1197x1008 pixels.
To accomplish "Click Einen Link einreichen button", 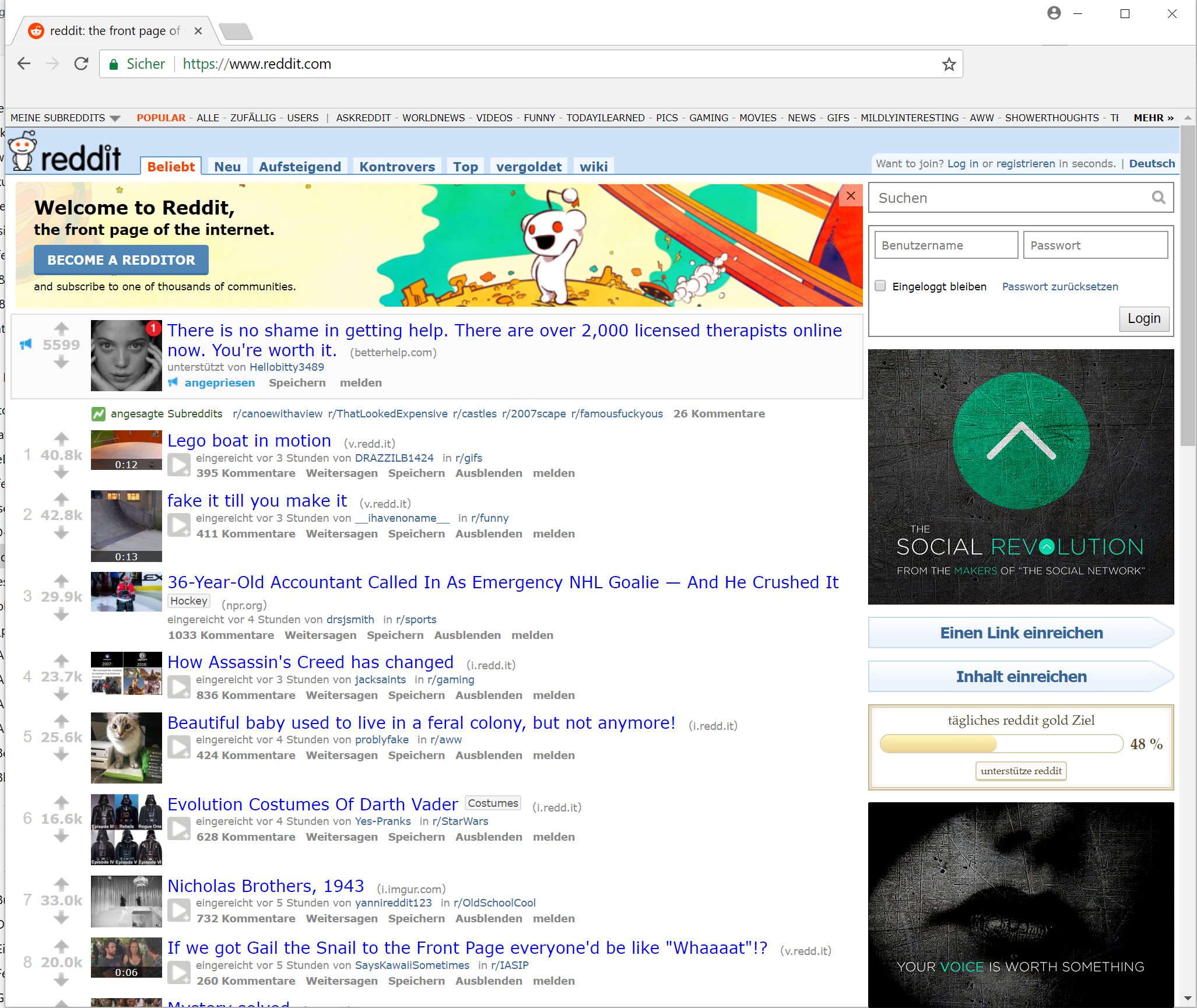I will (x=1021, y=633).
